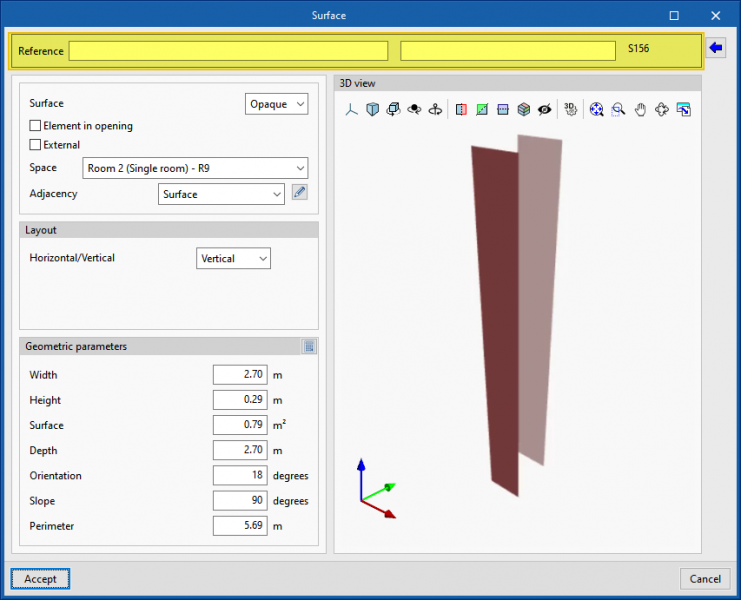Click the first Reference text field
Viewport: 741px width, 600px height.
pyautogui.click(x=228, y=50)
